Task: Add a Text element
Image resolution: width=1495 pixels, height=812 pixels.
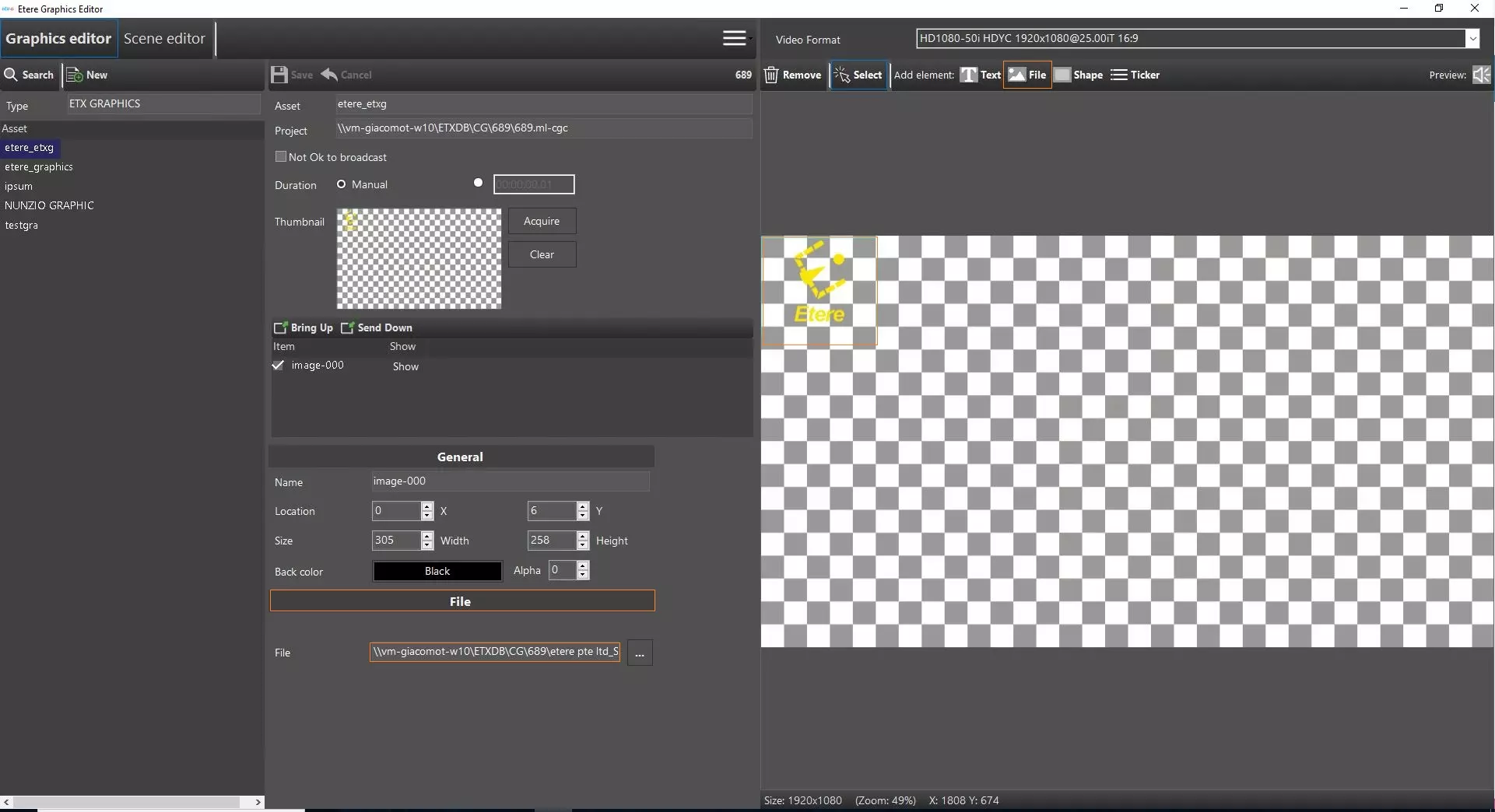Action: click(x=980, y=75)
